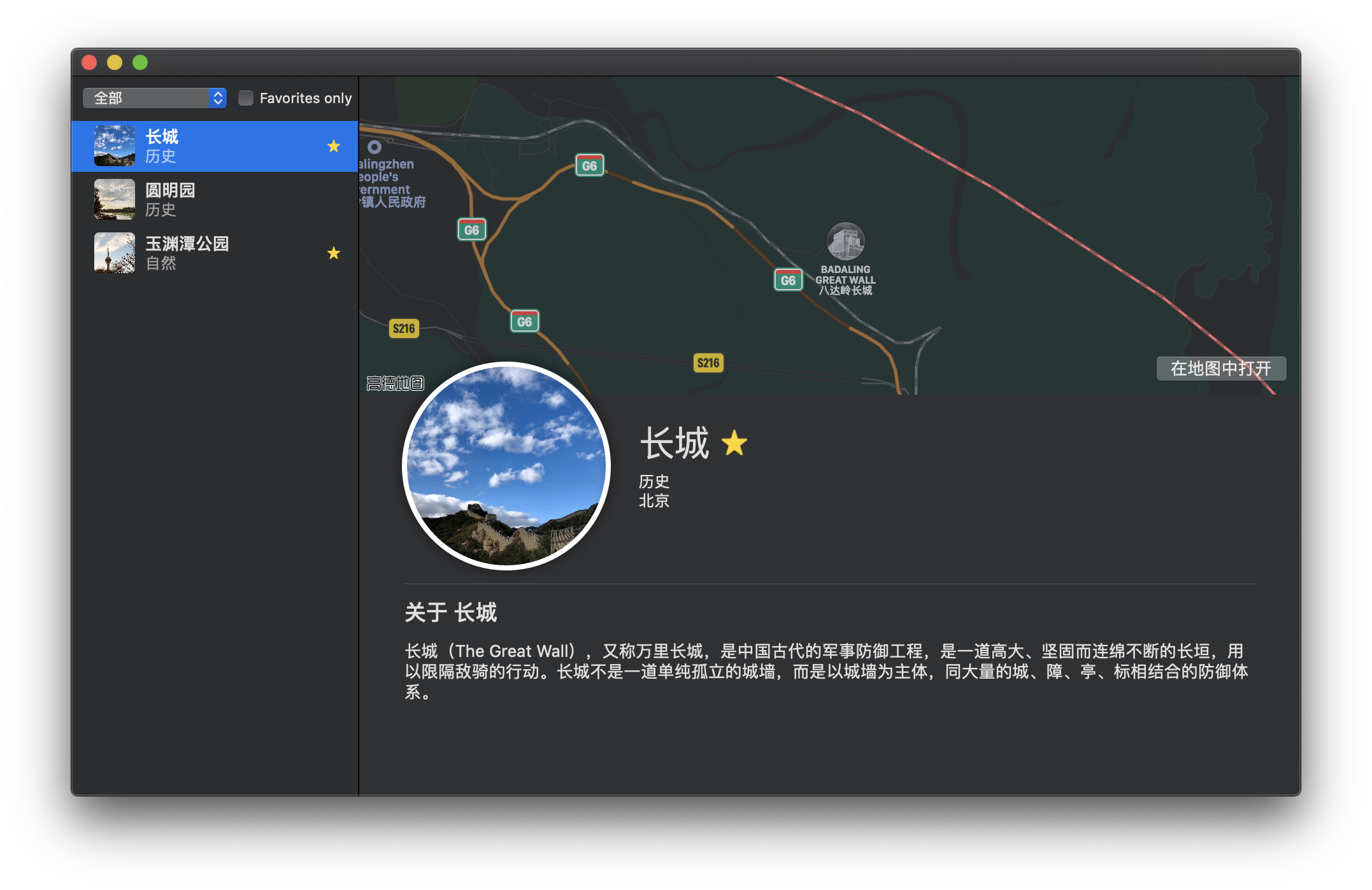Click the green fullscreen window button

pyautogui.click(x=140, y=62)
